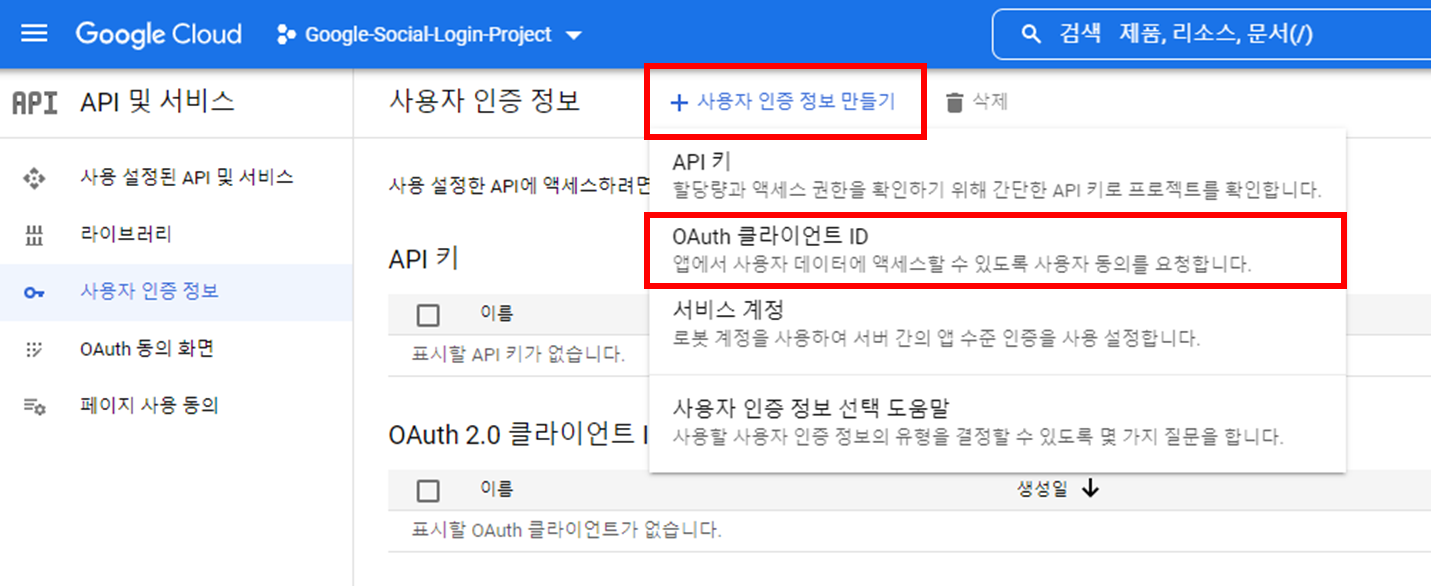
Task: Click the 사용자 인증 정보 만들기 button
Action: coord(785,102)
